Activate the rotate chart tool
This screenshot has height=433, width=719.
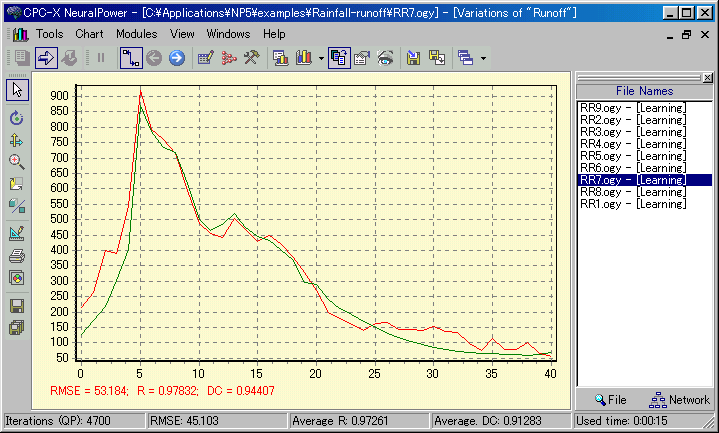(x=17, y=118)
